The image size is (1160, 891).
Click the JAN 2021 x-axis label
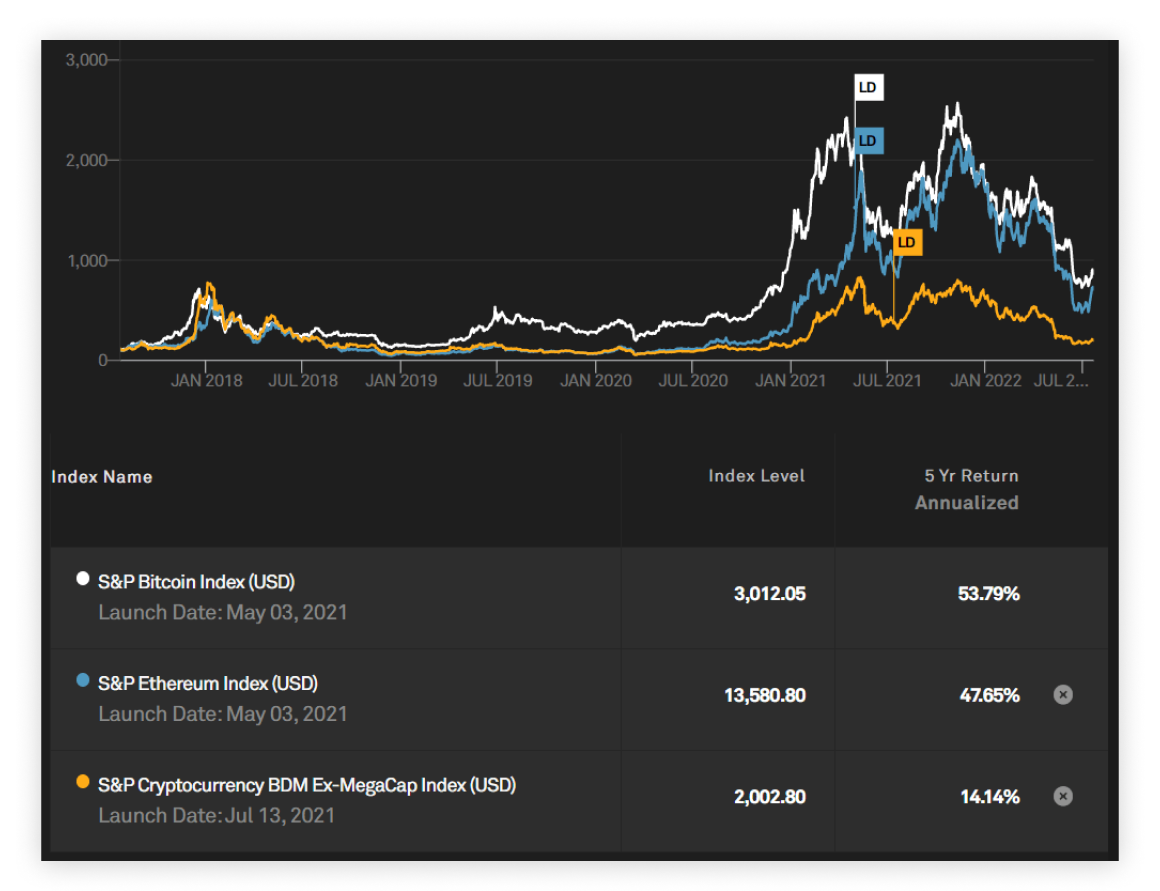point(792,381)
